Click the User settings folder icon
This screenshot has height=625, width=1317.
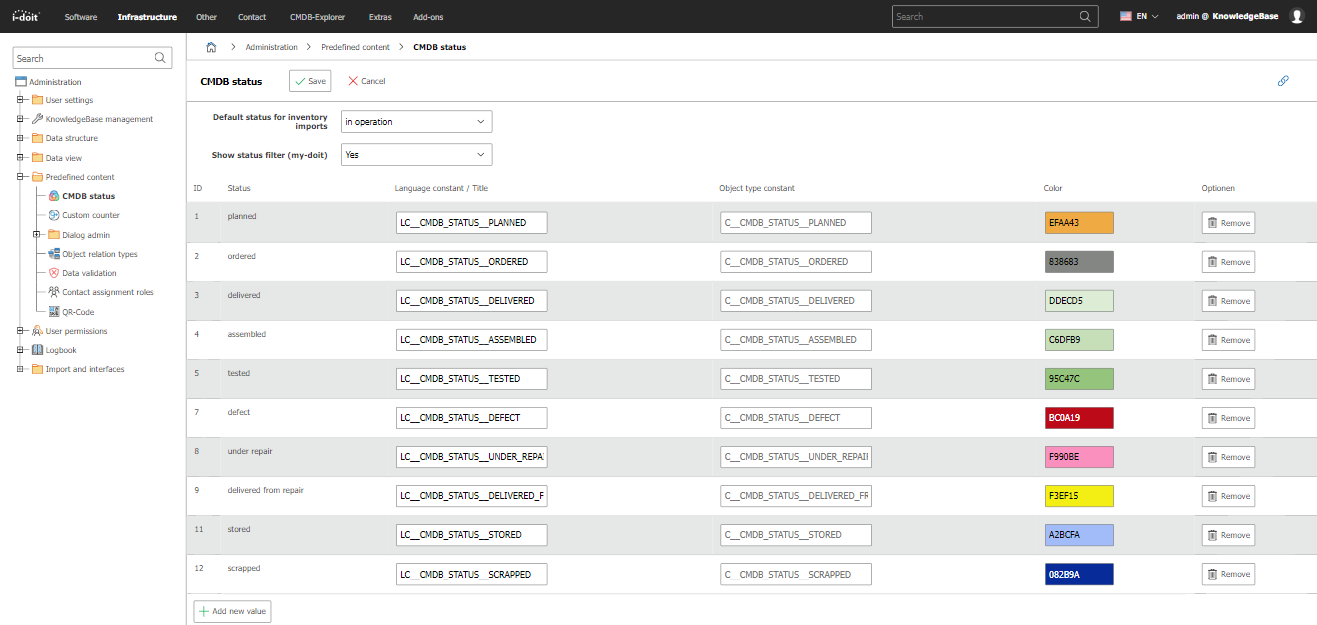[x=37, y=100]
